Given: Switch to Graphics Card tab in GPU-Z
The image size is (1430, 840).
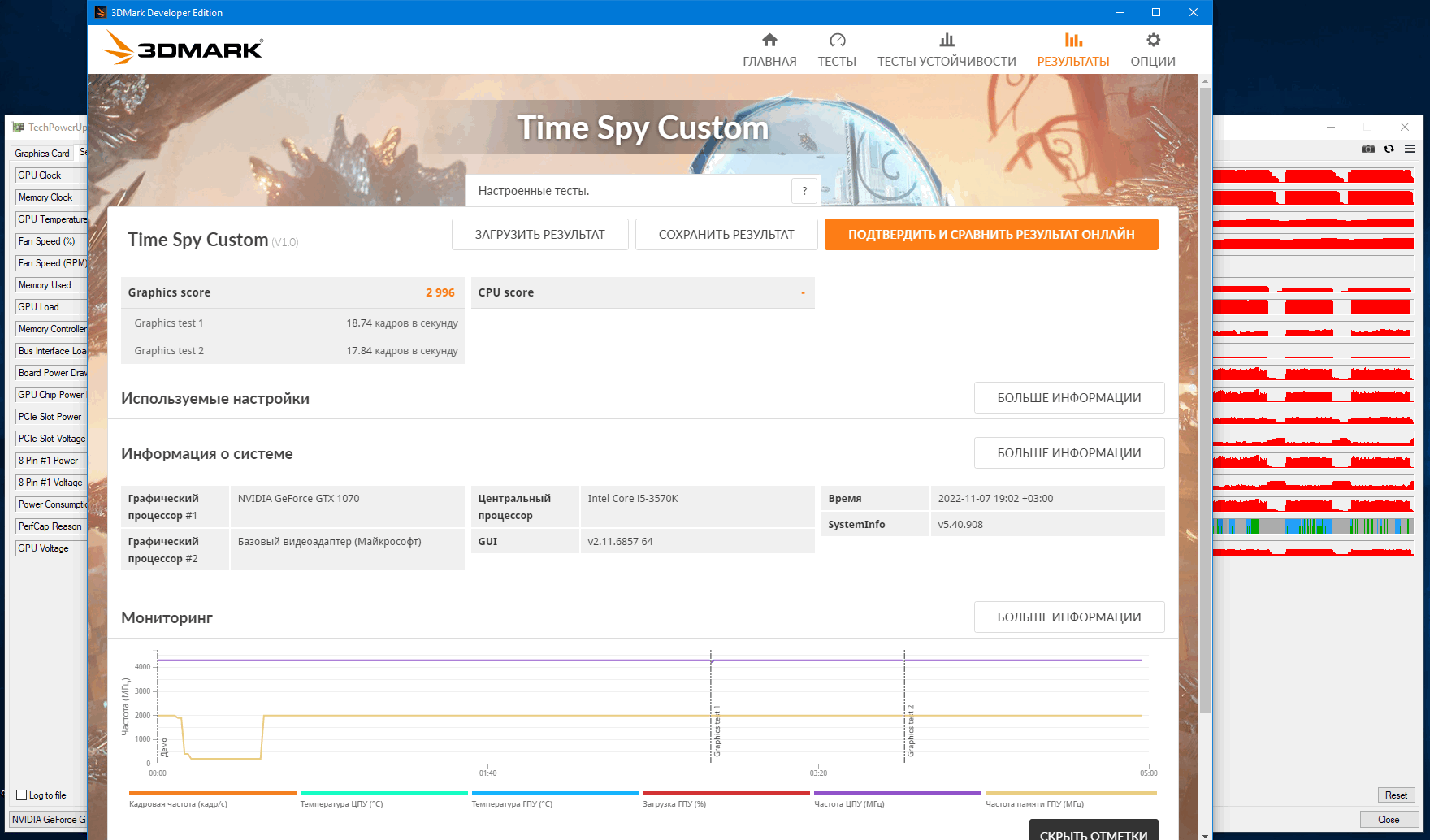Looking at the screenshot, I should click(42, 153).
